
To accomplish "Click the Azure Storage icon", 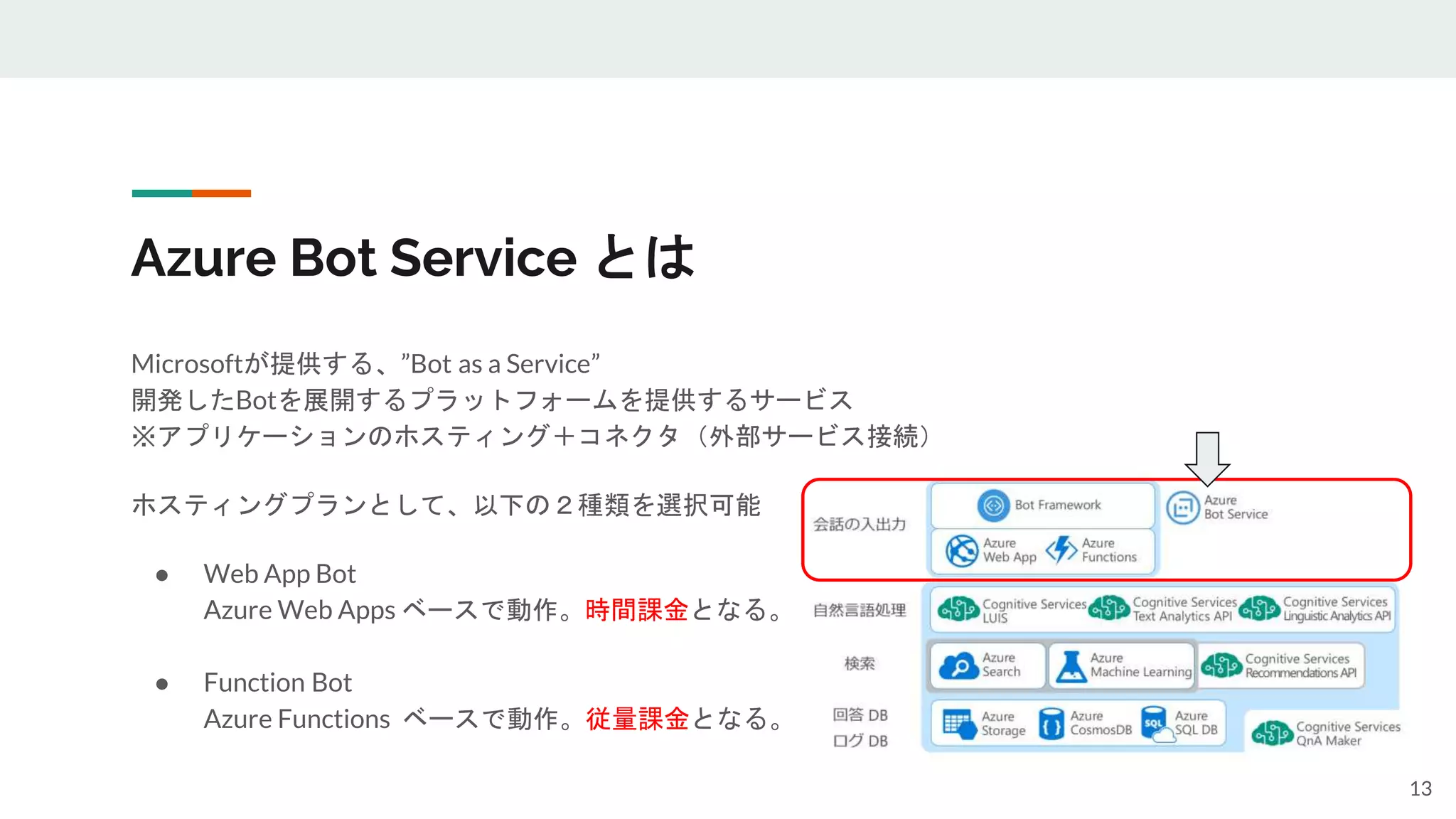I will coord(959,724).
